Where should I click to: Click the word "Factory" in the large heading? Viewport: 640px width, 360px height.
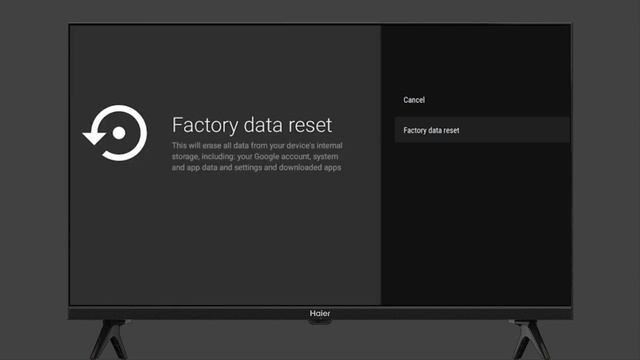point(205,126)
